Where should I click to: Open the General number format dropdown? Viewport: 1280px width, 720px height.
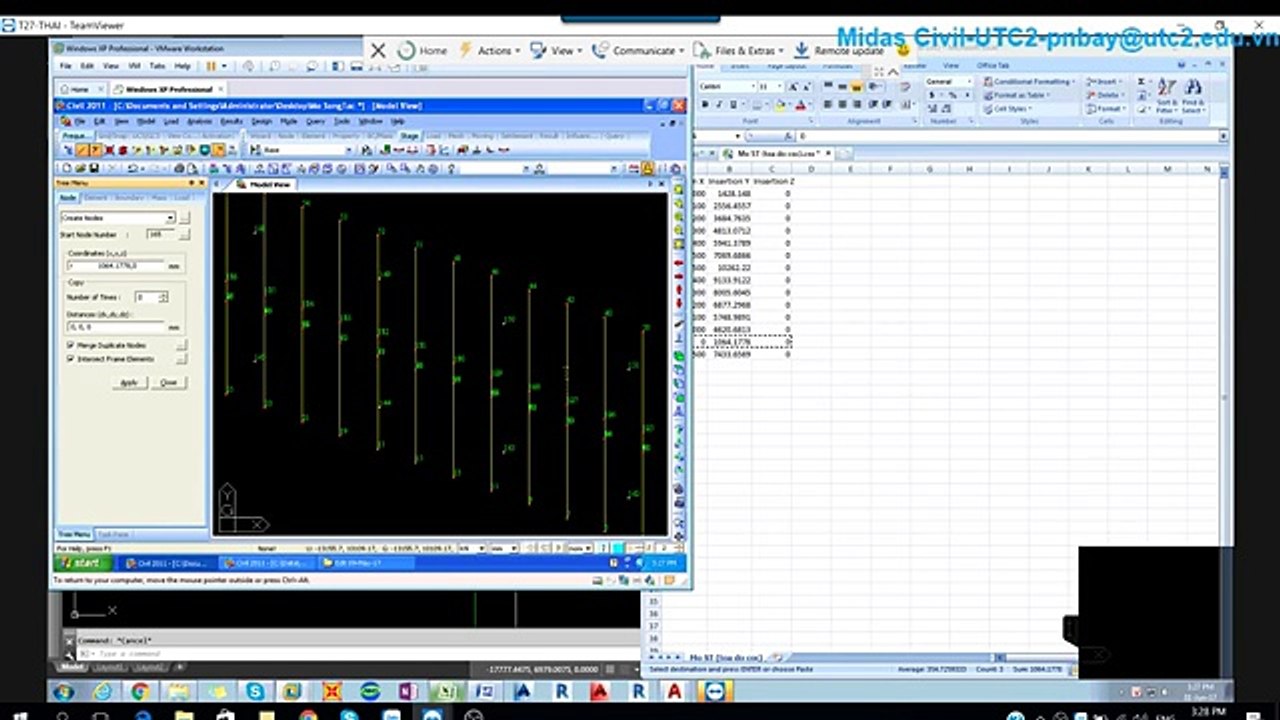tap(946, 81)
